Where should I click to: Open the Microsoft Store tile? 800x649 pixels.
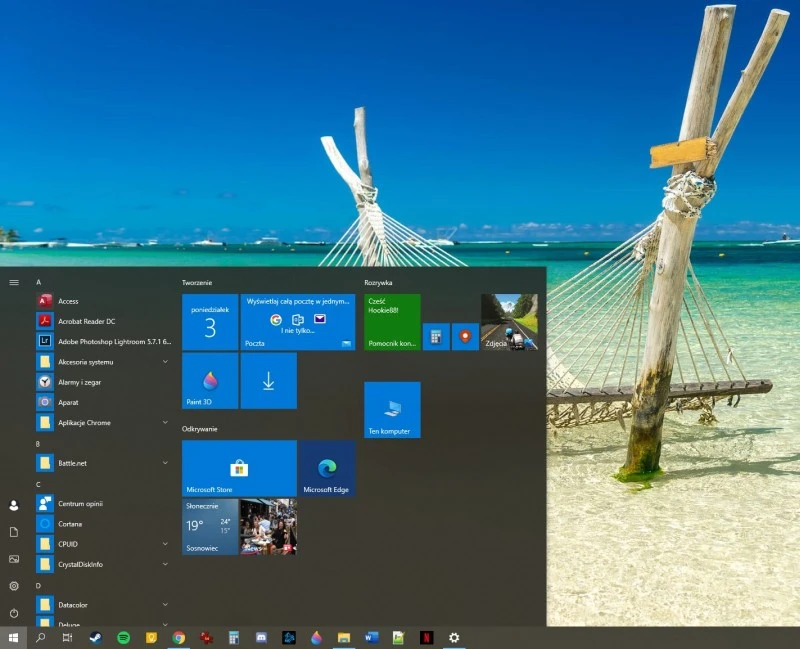(x=239, y=468)
